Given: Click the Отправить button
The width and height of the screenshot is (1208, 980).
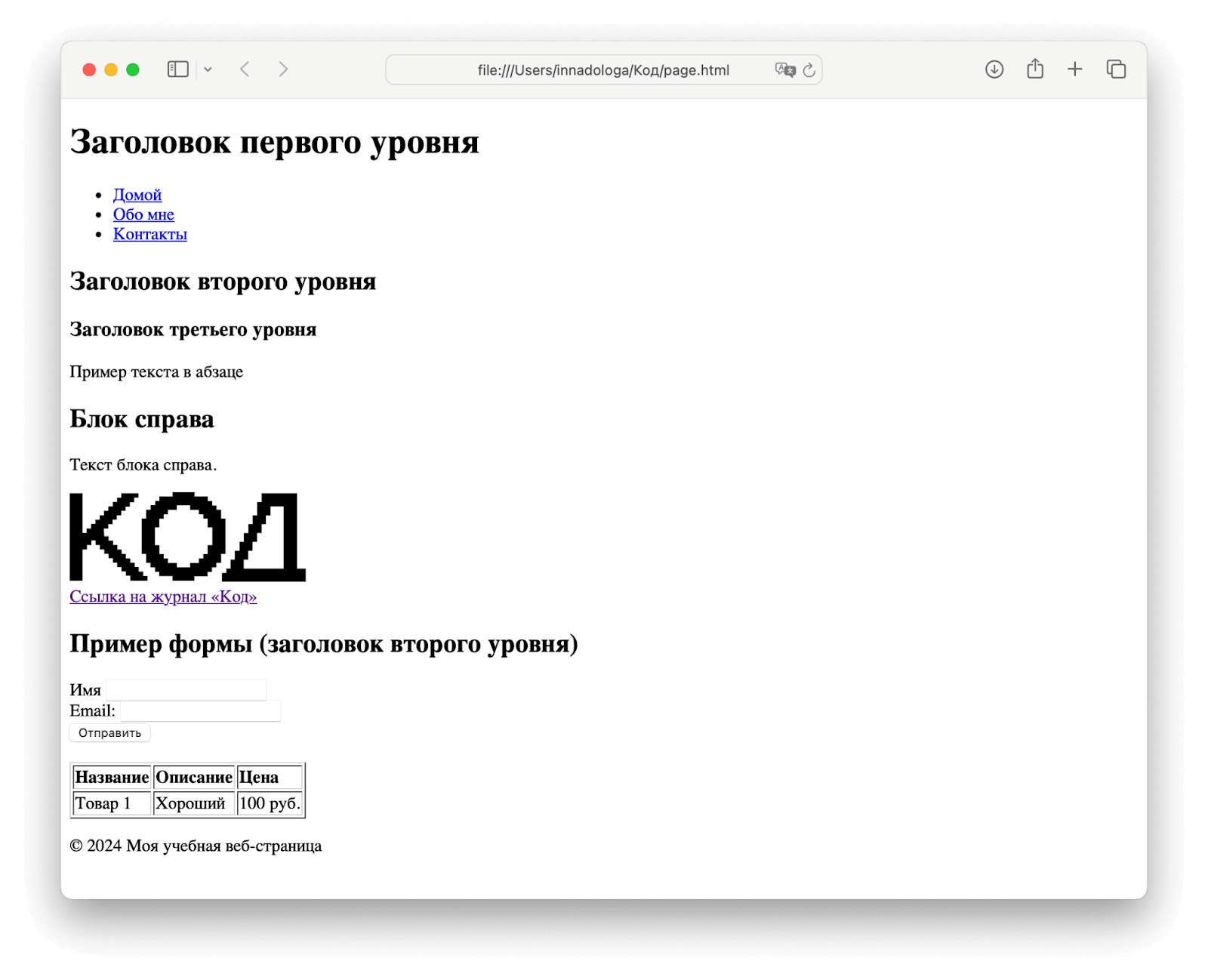Looking at the screenshot, I should (x=110, y=733).
